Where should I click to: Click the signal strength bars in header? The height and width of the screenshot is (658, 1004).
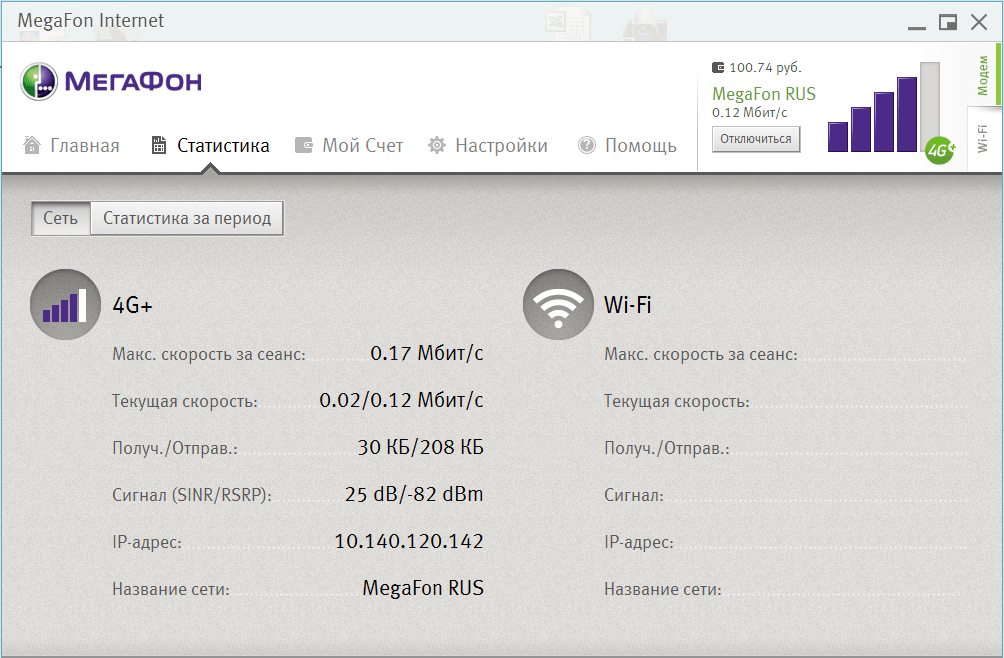coord(884,108)
